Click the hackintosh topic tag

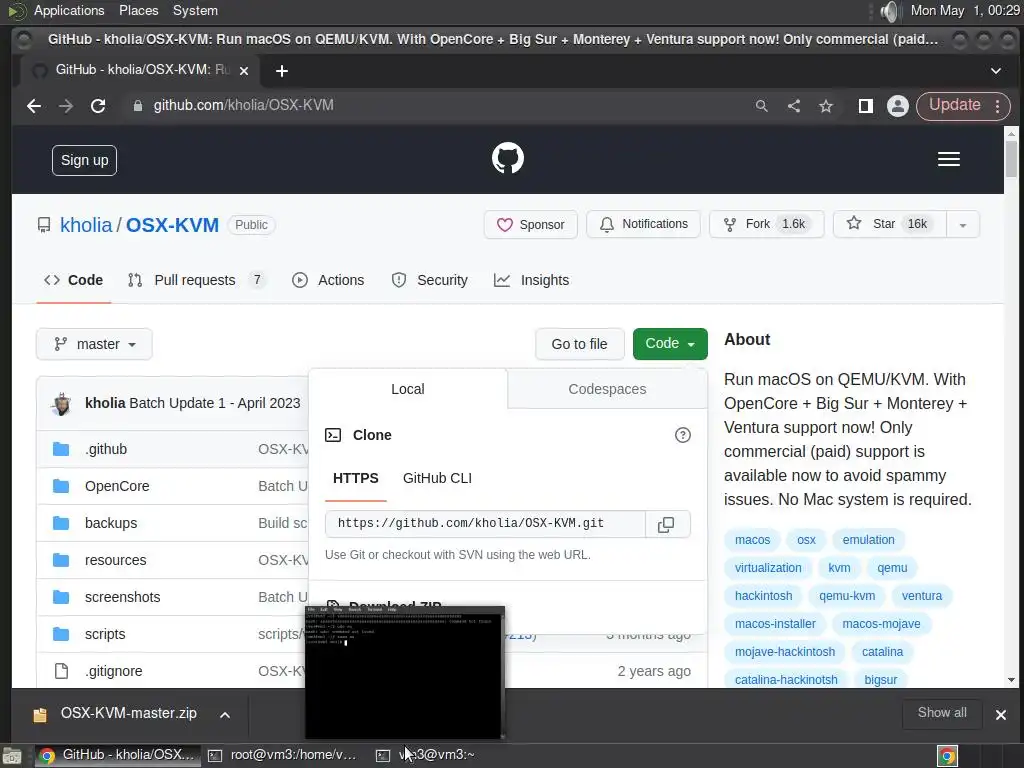[x=763, y=596]
